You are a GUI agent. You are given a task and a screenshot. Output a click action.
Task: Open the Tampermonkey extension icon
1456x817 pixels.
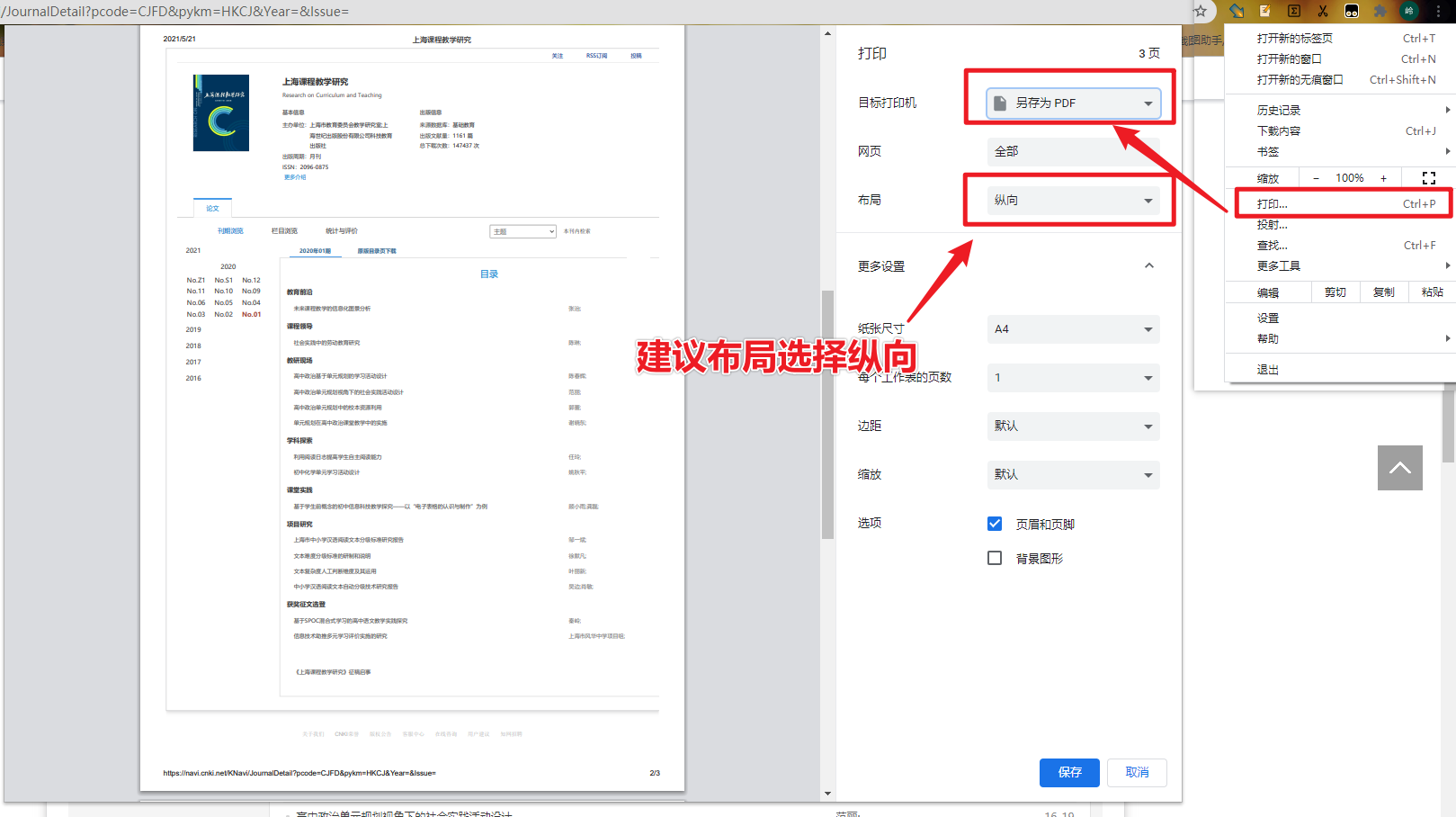coord(1352,11)
